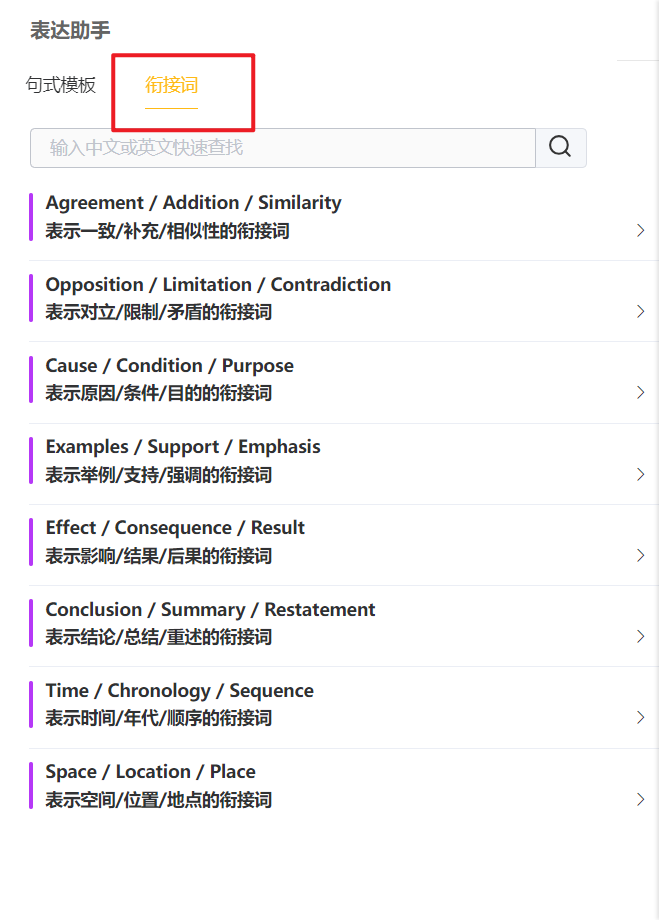The height and width of the screenshot is (920, 659).
Task: Select Effect / Consequence / Result heading
Action: click(175, 528)
